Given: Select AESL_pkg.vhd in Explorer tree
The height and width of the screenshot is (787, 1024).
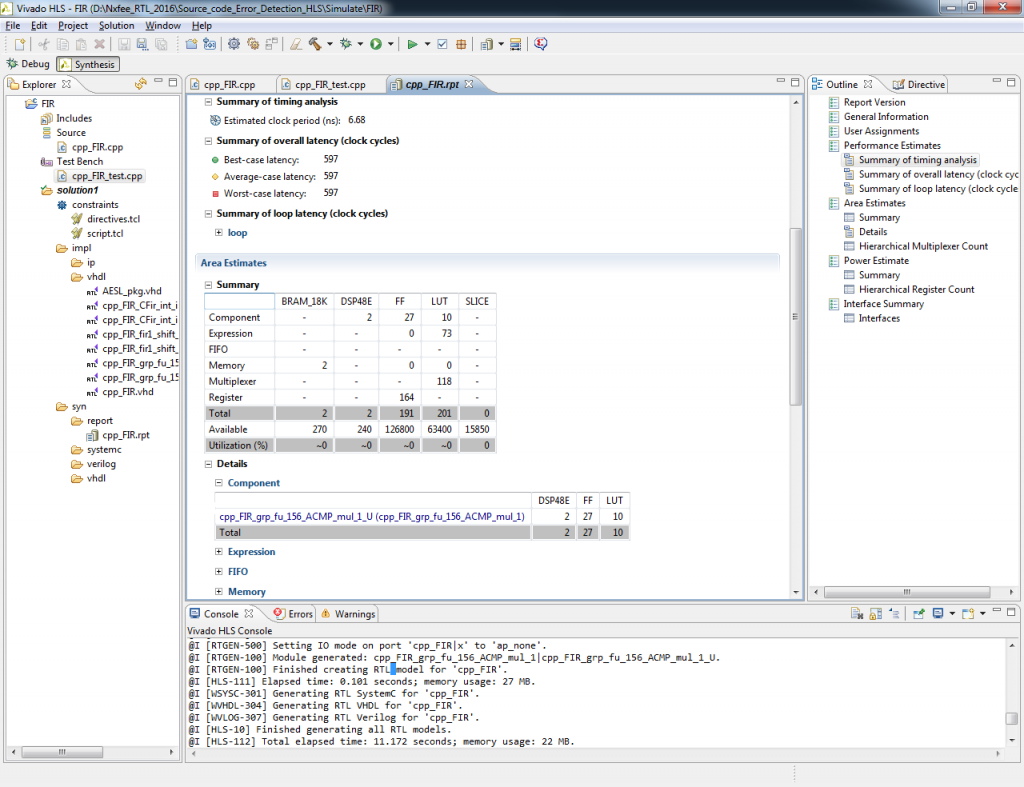Looking at the screenshot, I should [131, 291].
